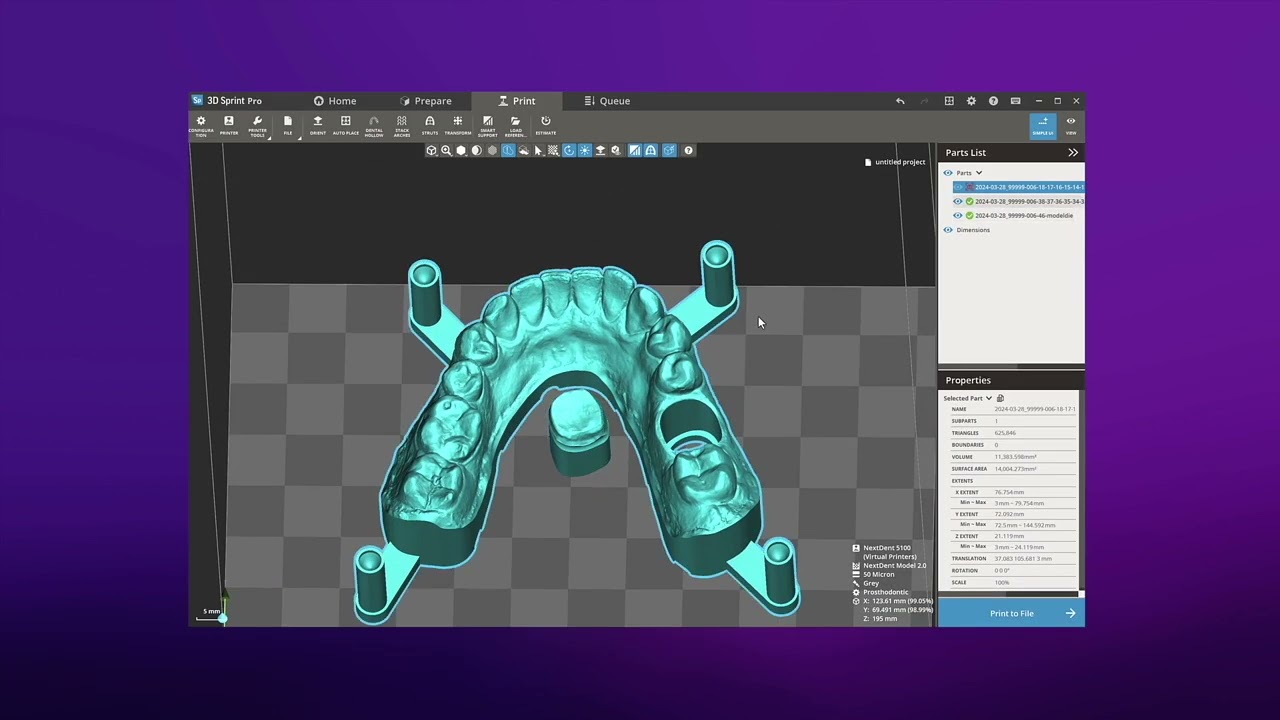Run the Estimate tool
The height and width of the screenshot is (720, 1280).
point(545,125)
